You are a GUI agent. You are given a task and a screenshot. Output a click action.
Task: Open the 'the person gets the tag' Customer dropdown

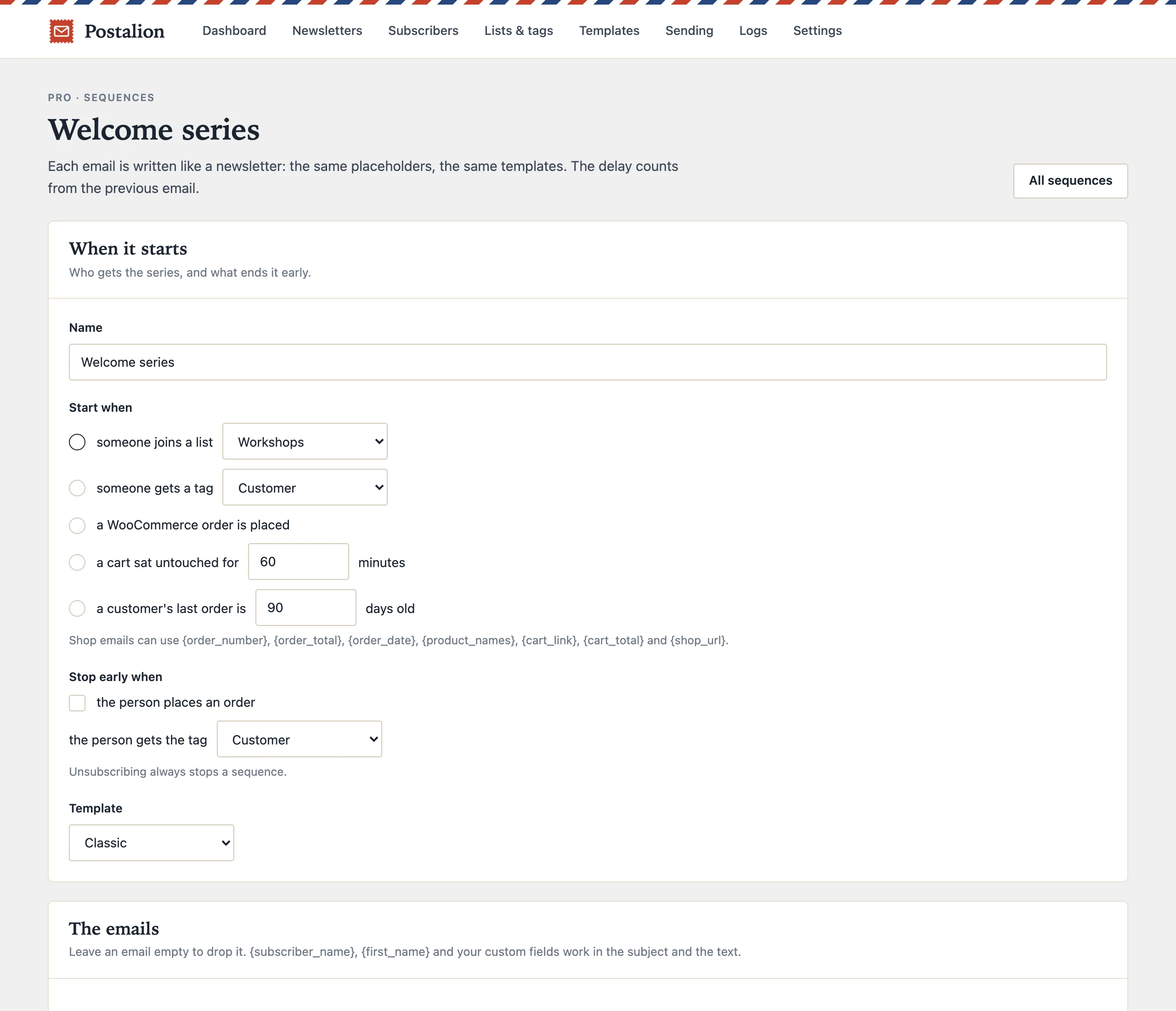pos(299,739)
